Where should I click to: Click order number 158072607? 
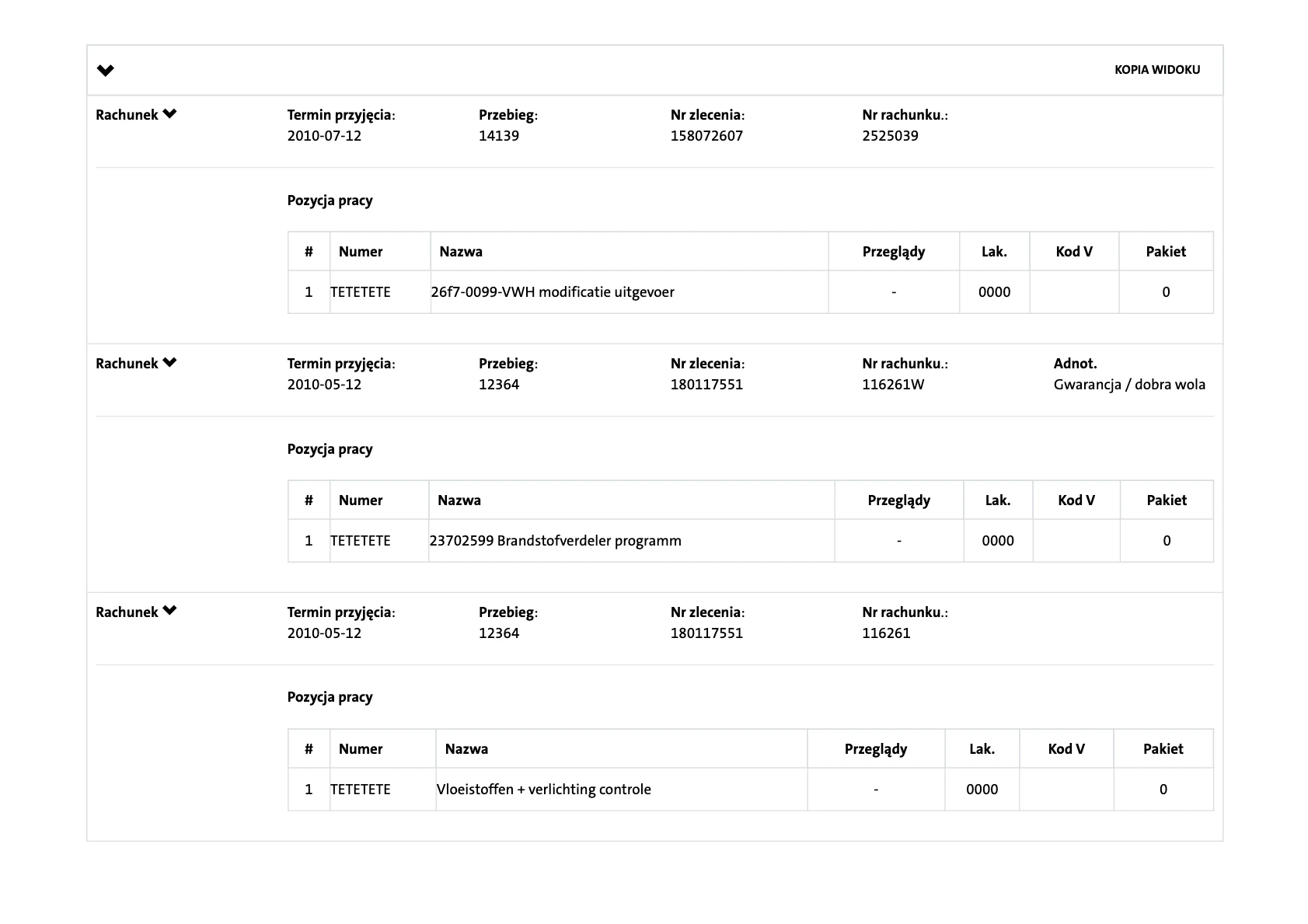tap(706, 136)
